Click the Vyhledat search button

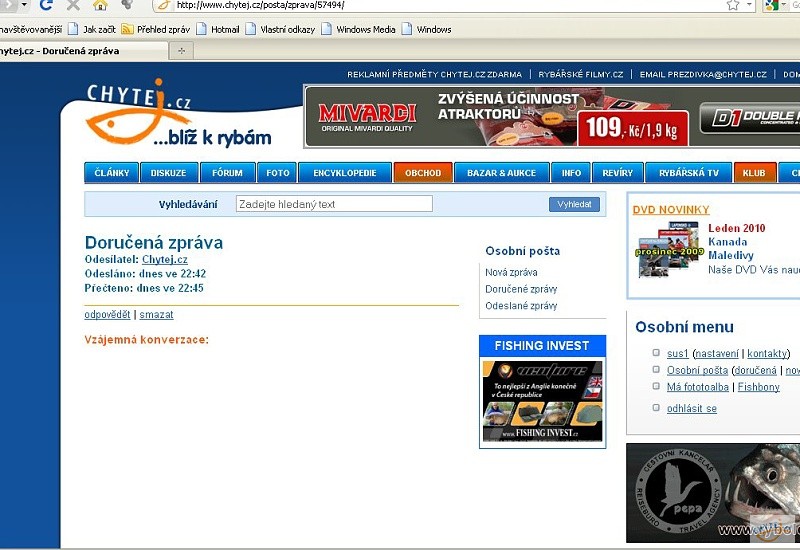tap(574, 204)
